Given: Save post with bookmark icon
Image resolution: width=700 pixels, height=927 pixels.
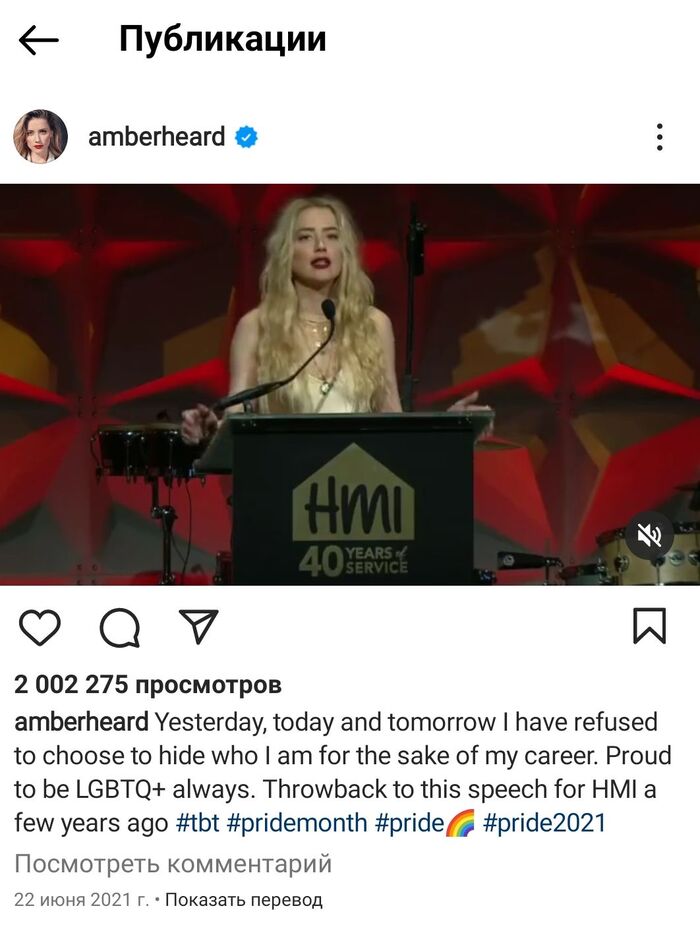Looking at the screenshot, I should [x=650, y=625].
